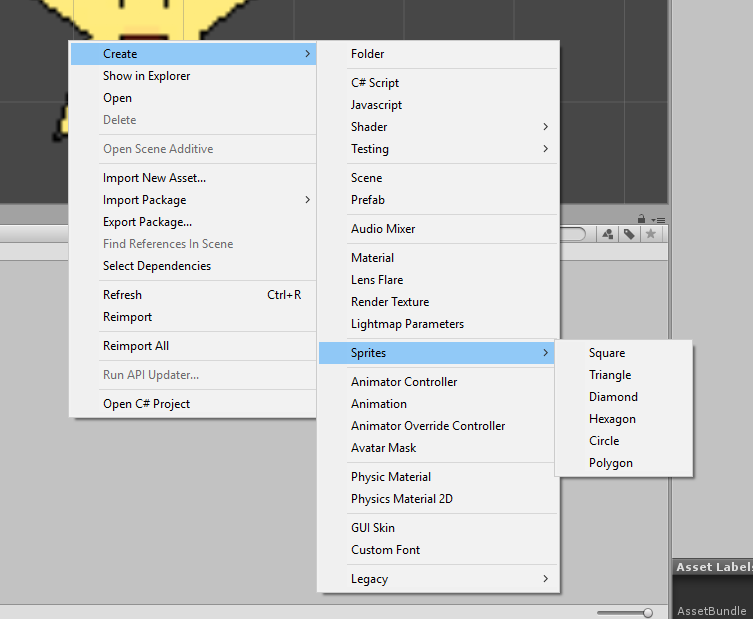Viewport: 753px width, 619px height.
Task: Click the search by type icon
Action: click(608, 234)
